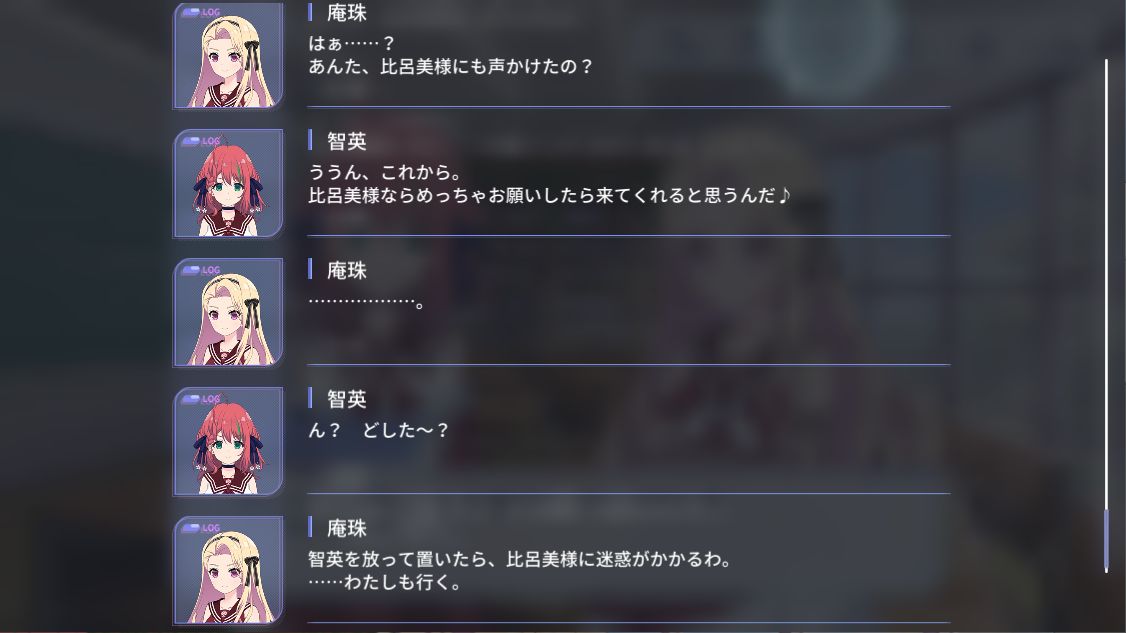The image size is (1126, 633).
Task: Select 智英's portrait beside the 'ん？　どした〜？' line
Action: 228,441
